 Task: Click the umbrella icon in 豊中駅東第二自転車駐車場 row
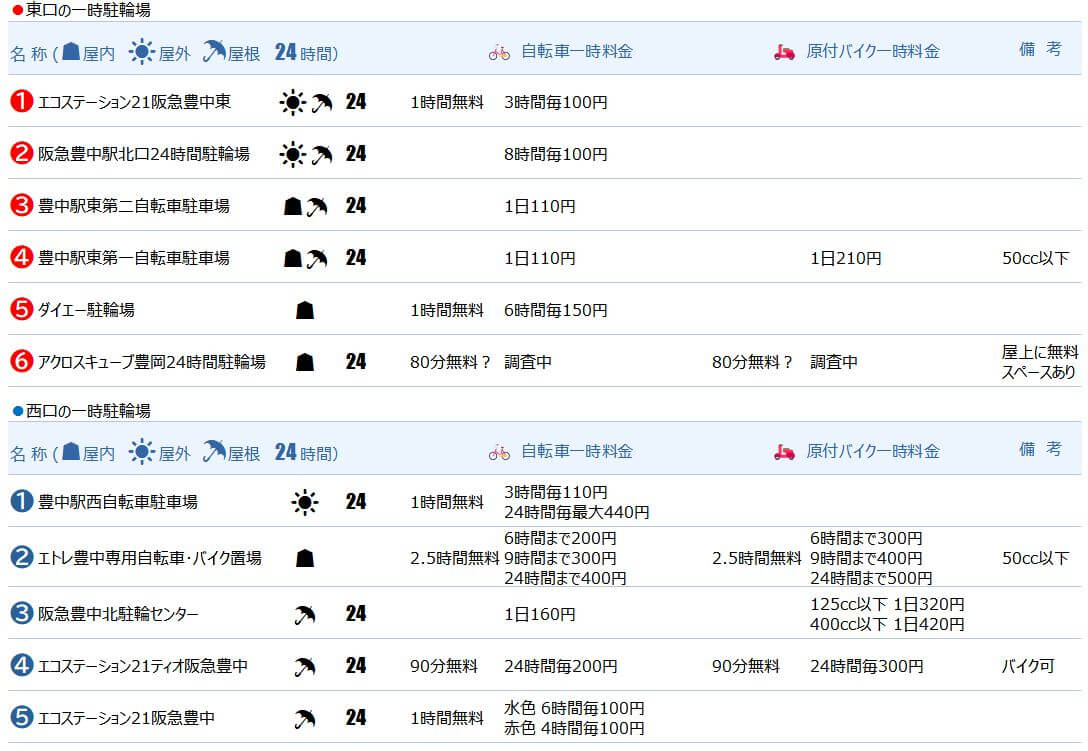tap(317, 206)
